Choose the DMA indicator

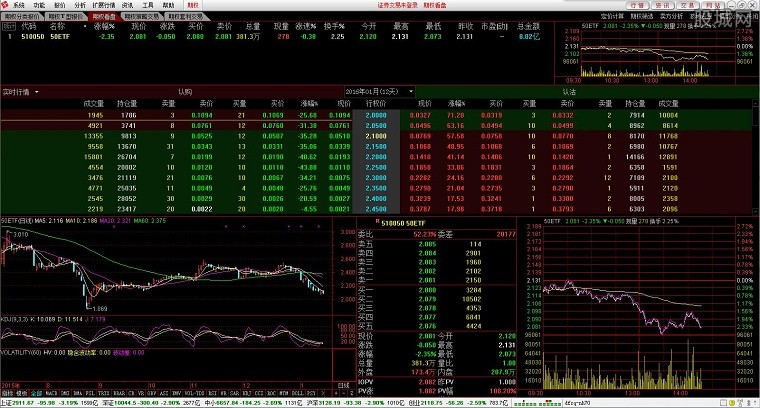point(77,393)
